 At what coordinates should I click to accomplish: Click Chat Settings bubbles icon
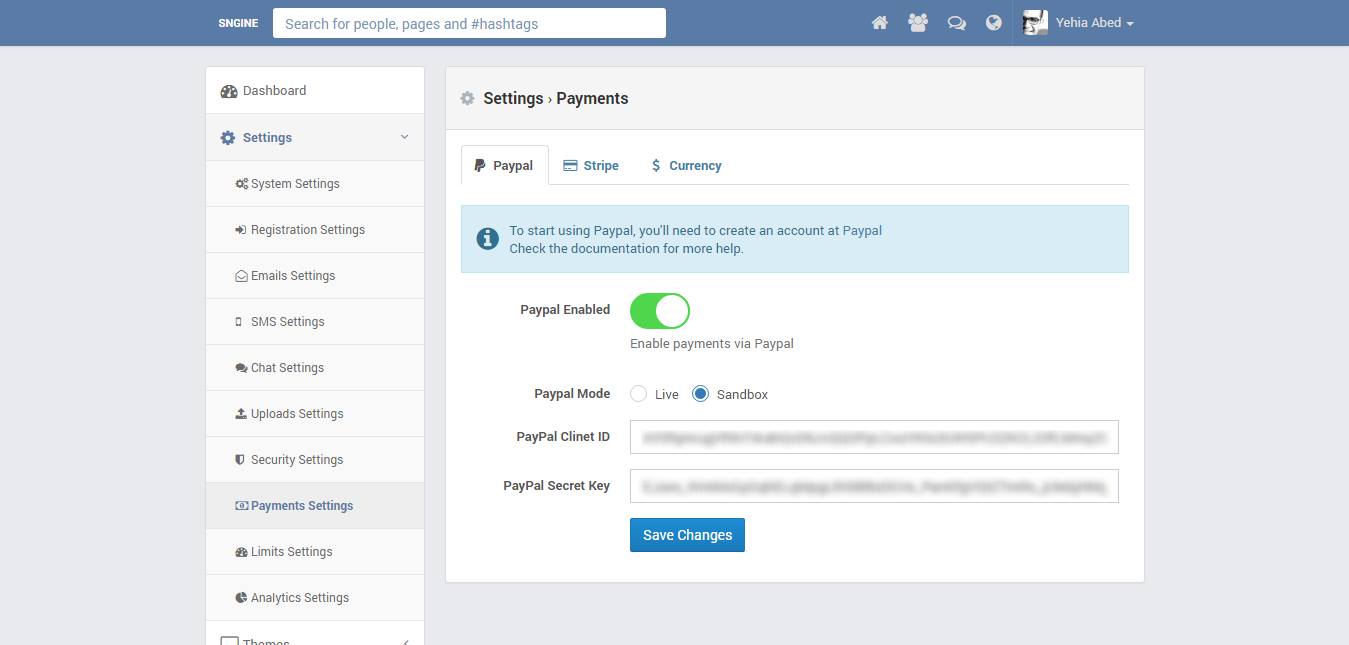pos(241,368)
